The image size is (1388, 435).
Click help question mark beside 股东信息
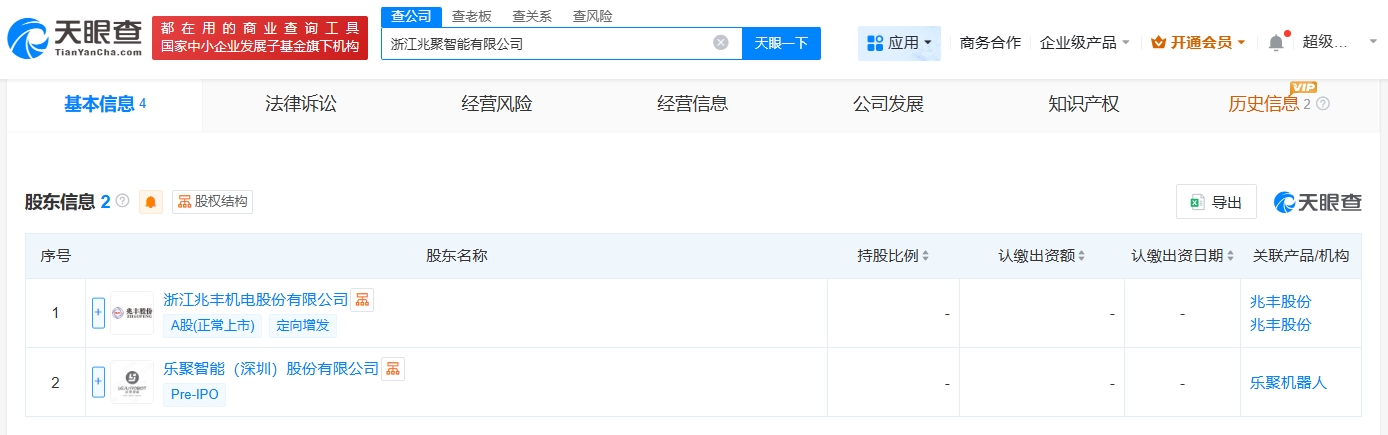[x=123, y=201]
